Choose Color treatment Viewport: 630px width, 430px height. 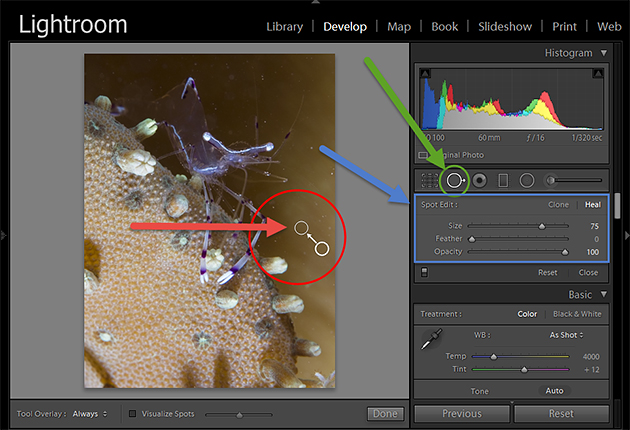point(527,314)
